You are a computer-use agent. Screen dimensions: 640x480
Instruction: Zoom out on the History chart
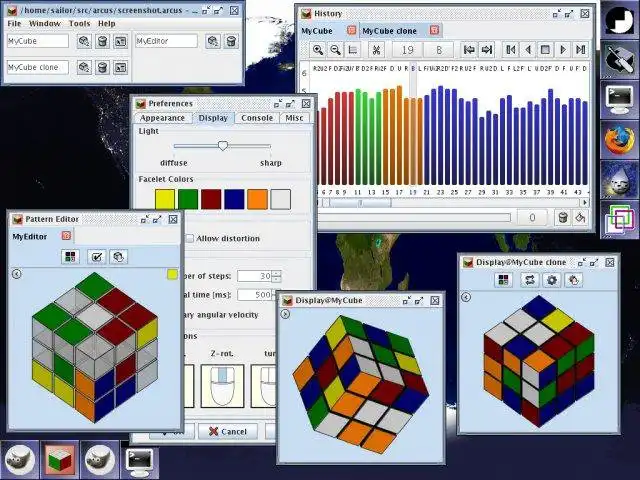[x=336, y=50]
